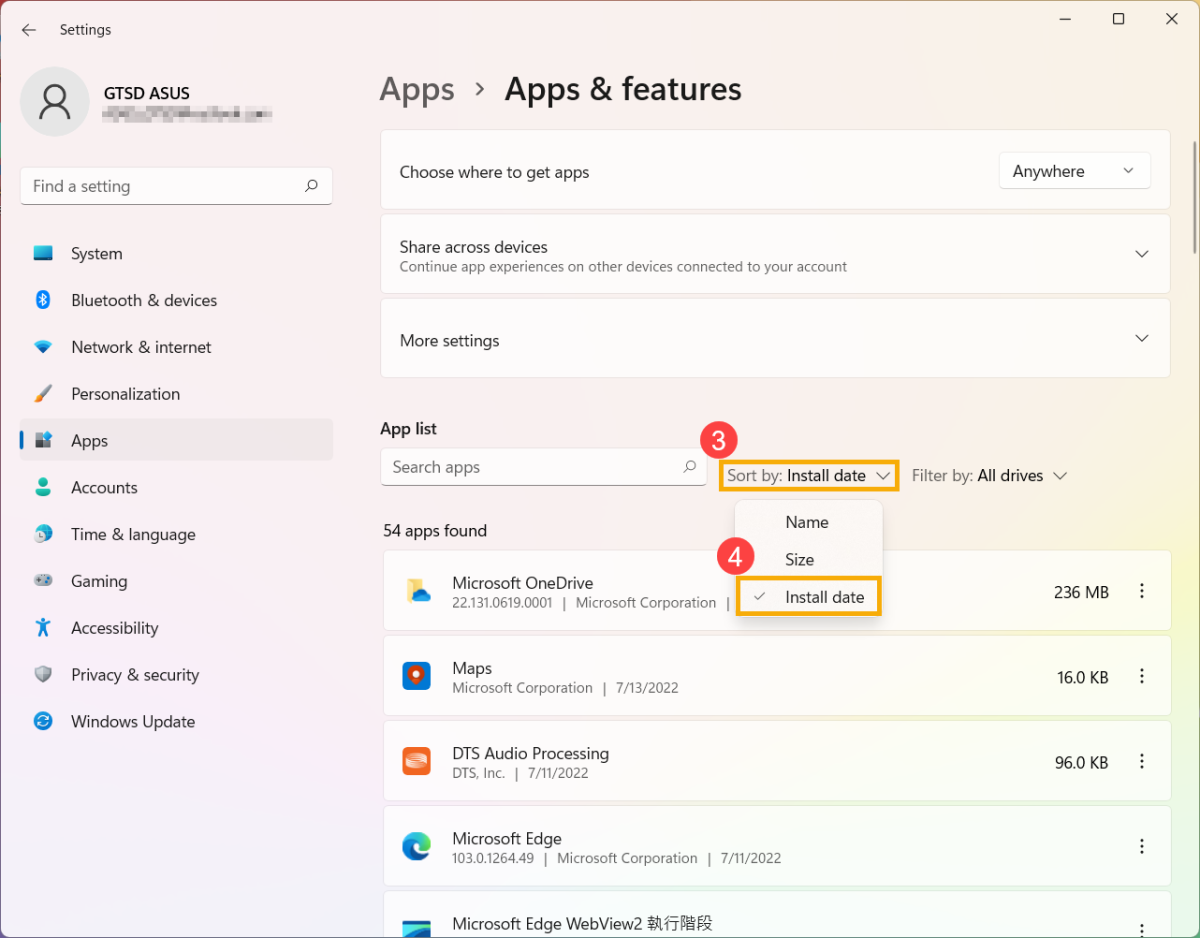
Task: Open more options for DTS Audio Processing
Action: (1141, 762)
